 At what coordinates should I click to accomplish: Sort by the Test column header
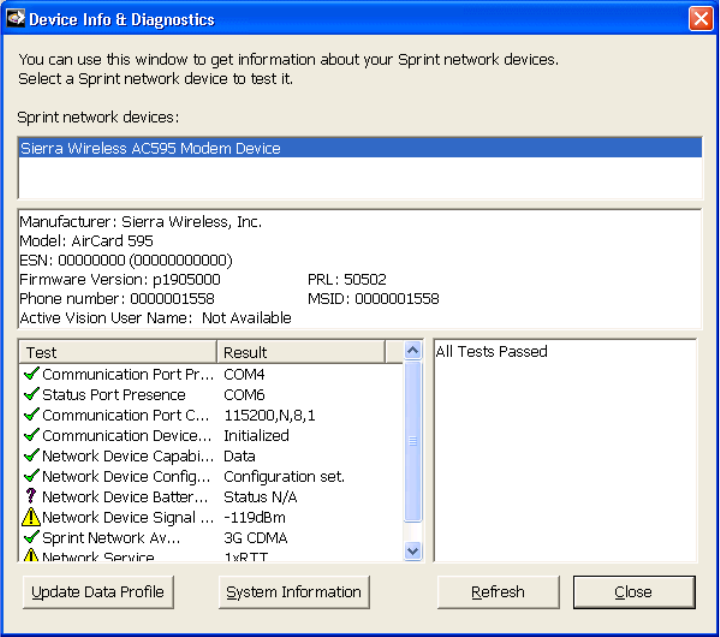[117, 352]
